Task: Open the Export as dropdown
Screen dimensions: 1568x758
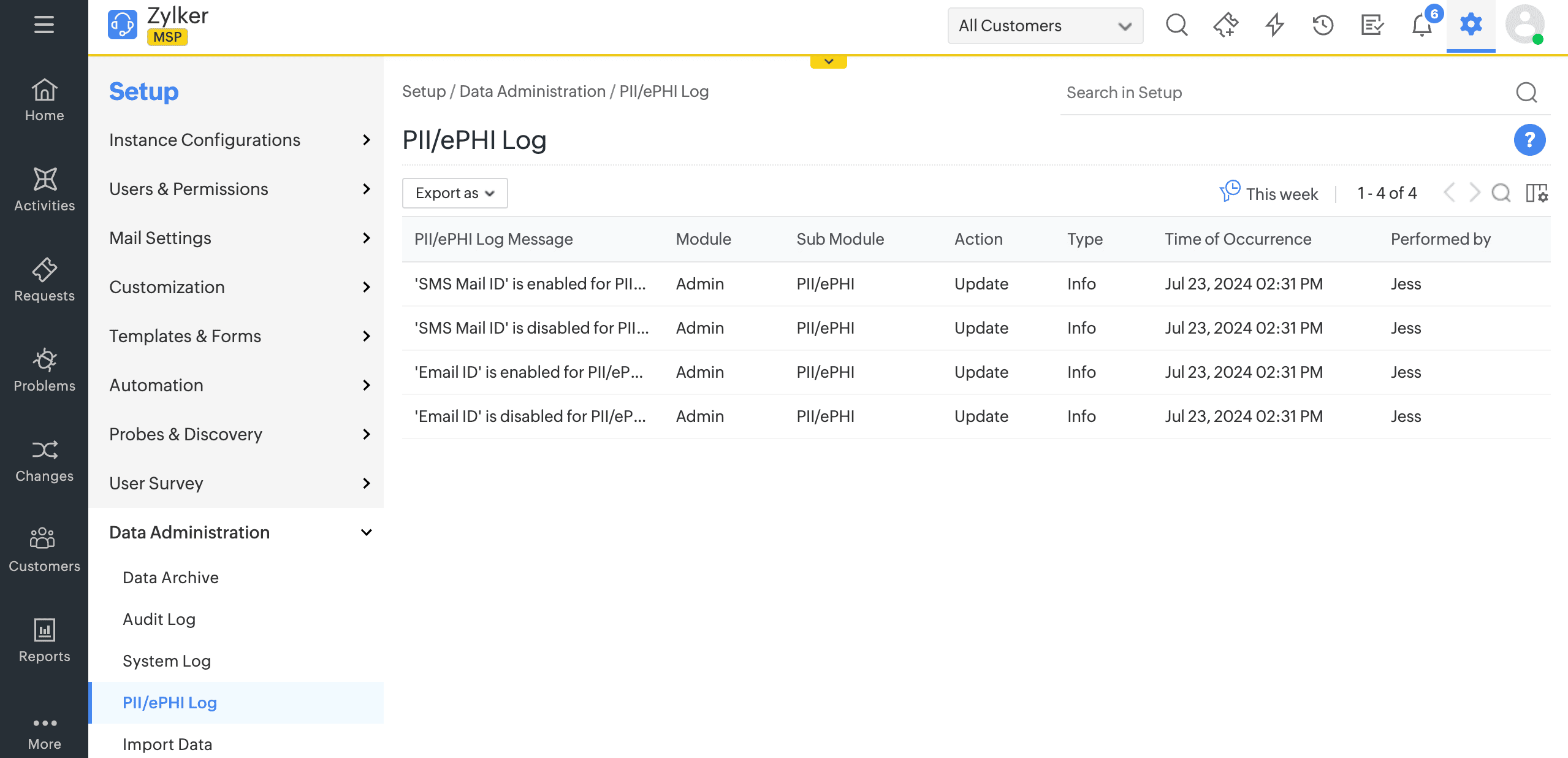Action: pos(454,193)
